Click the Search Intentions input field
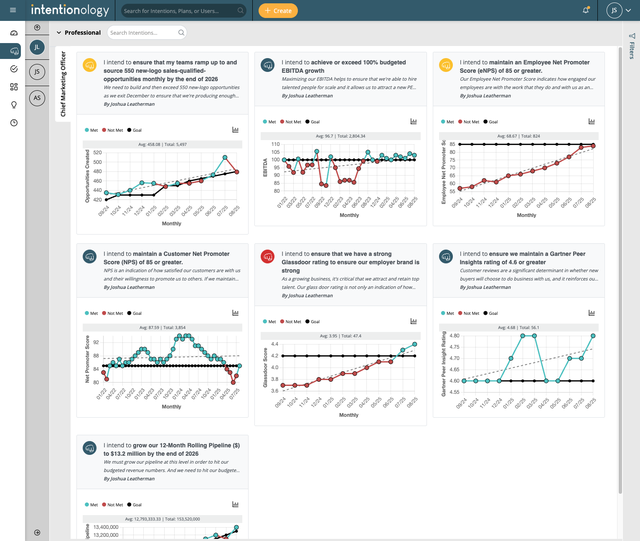The height and width of the screenshot is (541, 640). tap(146, 33)
